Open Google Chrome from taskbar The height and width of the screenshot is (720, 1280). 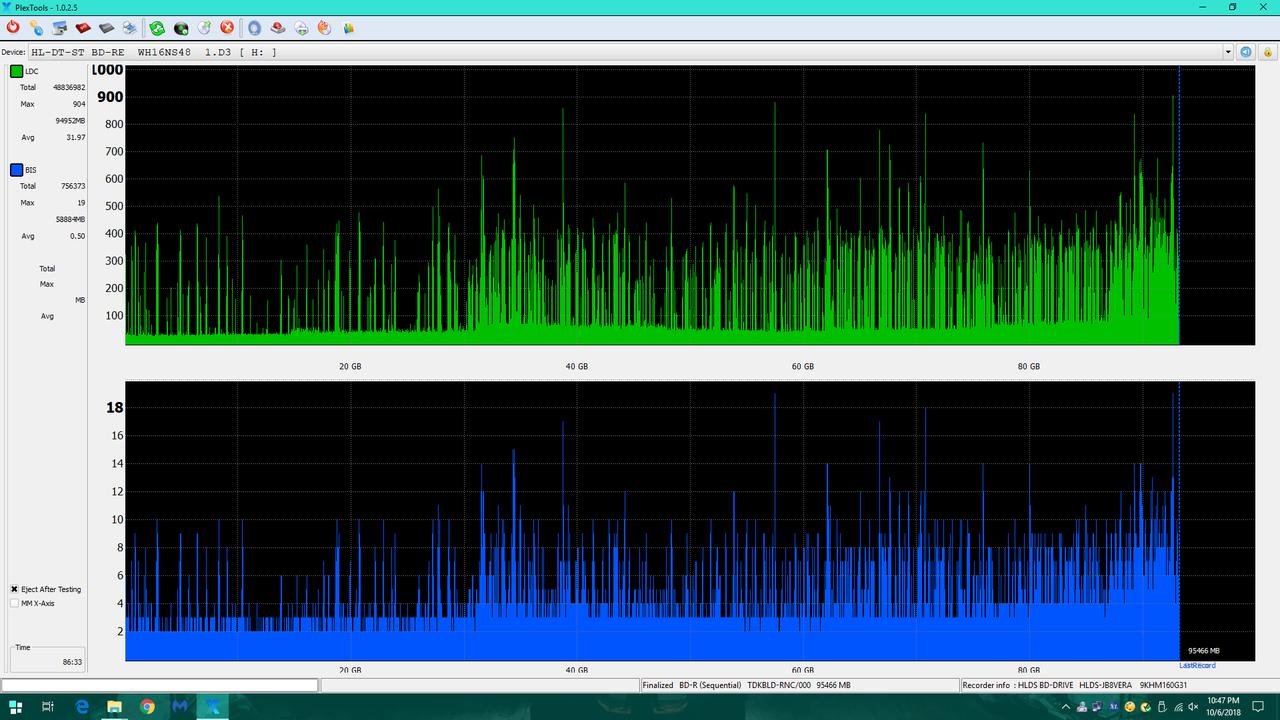147,707
